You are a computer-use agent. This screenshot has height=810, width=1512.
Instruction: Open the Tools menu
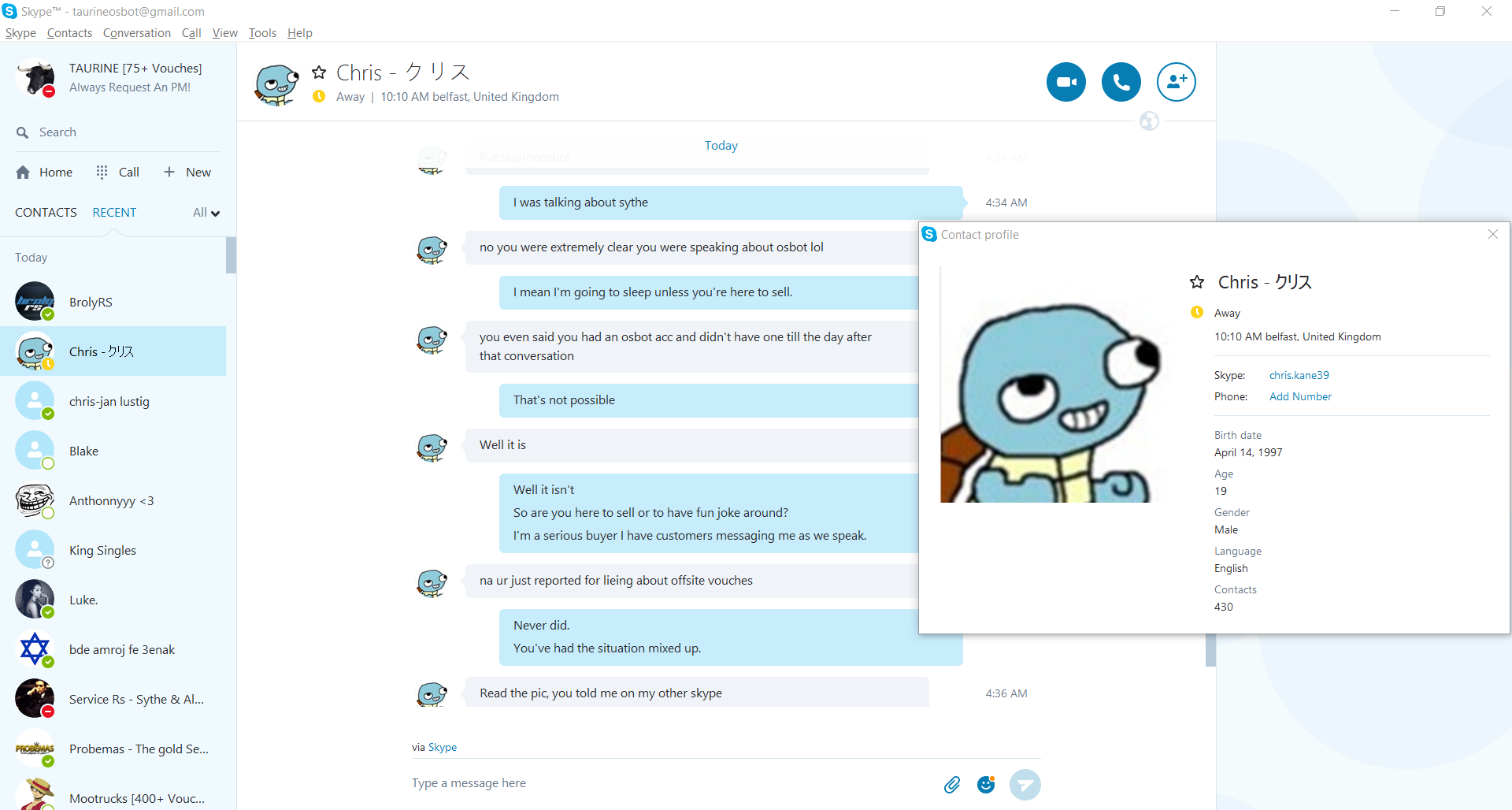tap(262, 33)
